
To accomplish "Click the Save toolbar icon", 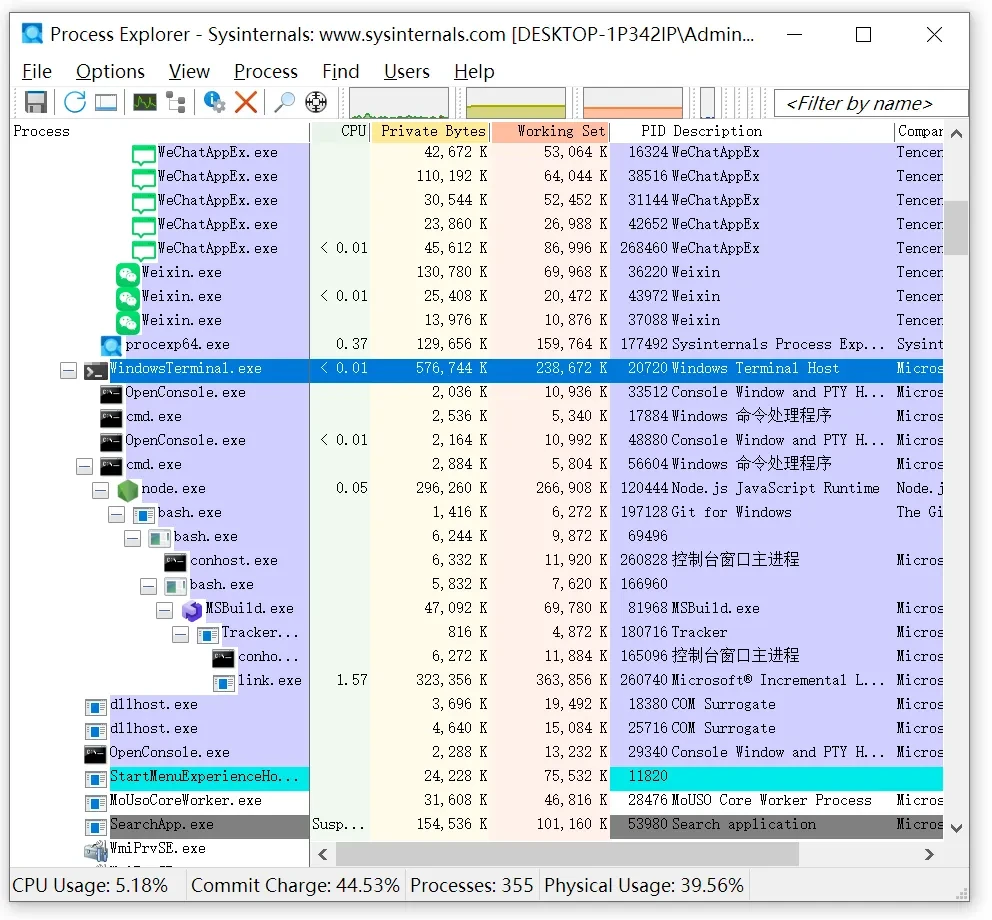I will click(x=35, y=102).
